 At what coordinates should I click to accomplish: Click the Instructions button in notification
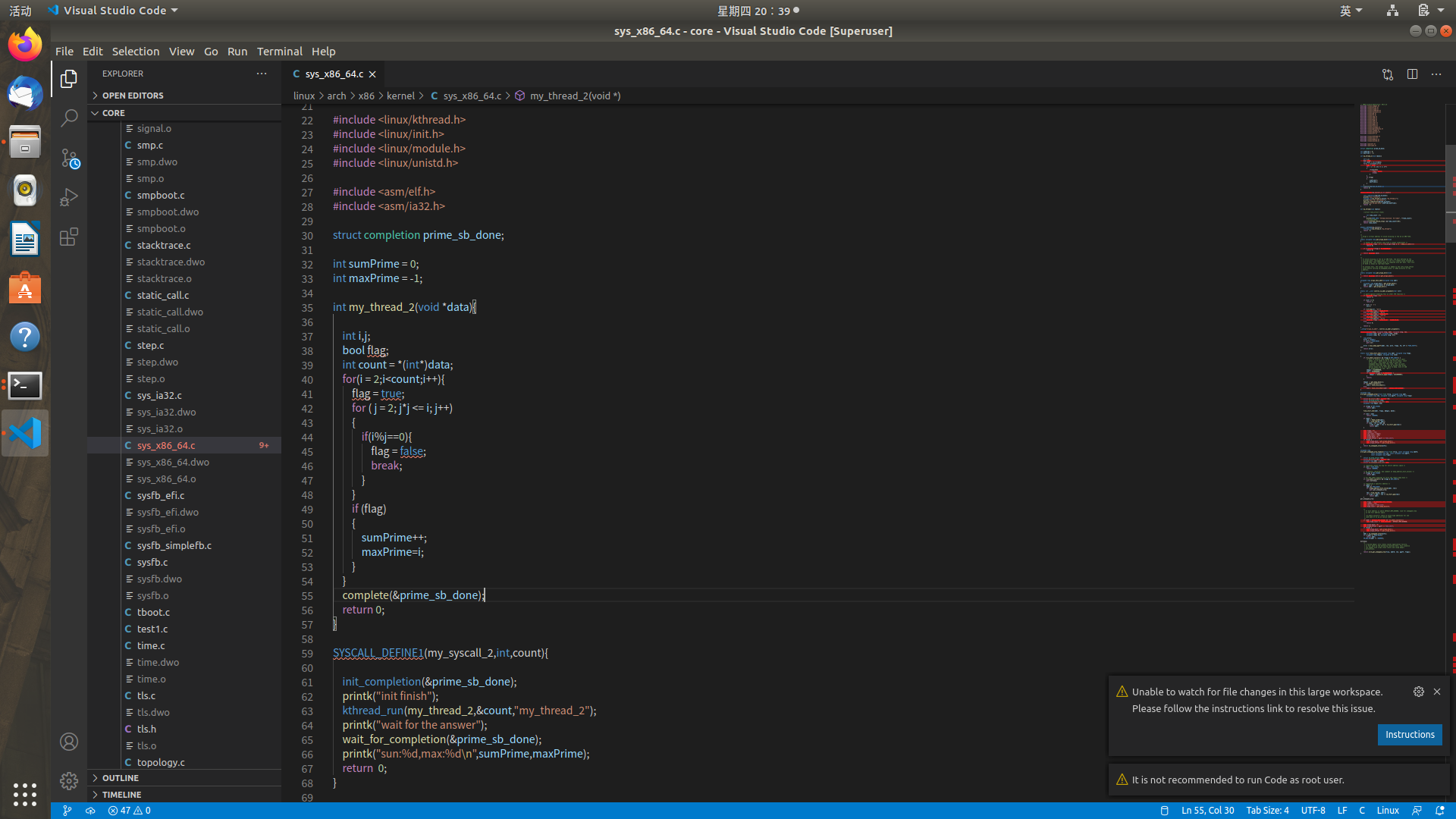[x=1410, y=735]
